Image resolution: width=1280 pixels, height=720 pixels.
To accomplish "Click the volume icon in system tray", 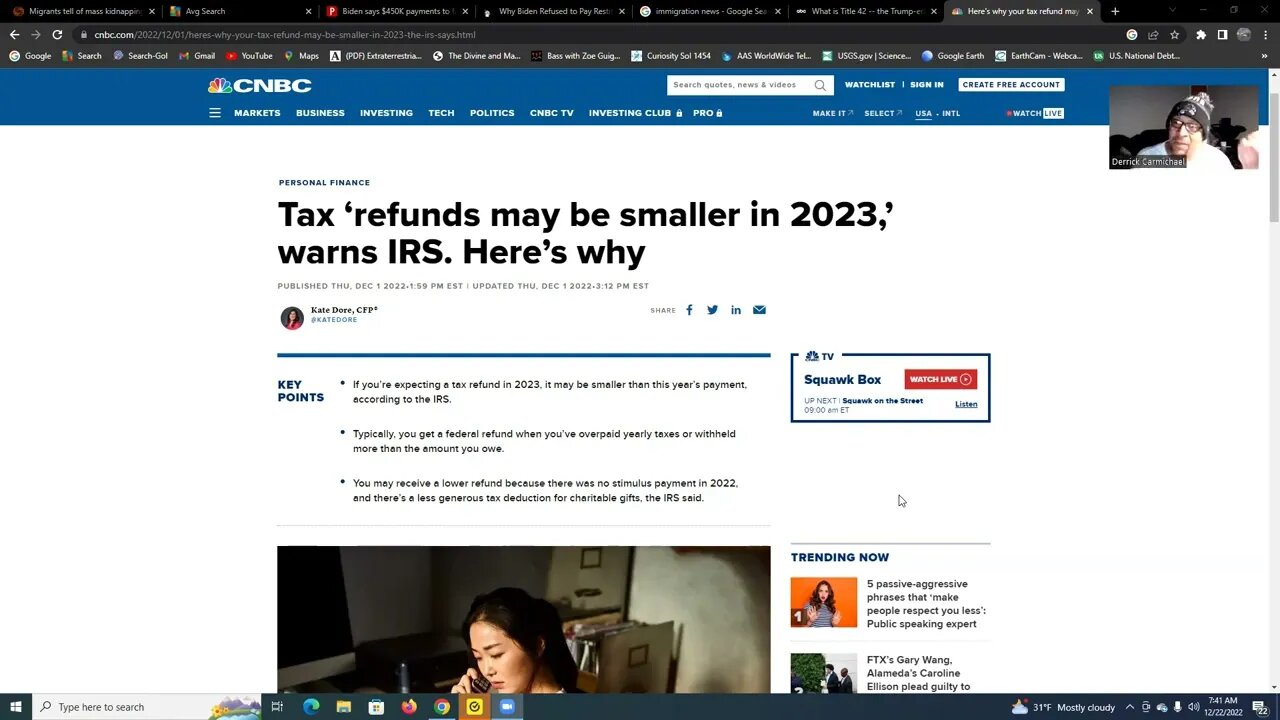I will pos(1193,707).
